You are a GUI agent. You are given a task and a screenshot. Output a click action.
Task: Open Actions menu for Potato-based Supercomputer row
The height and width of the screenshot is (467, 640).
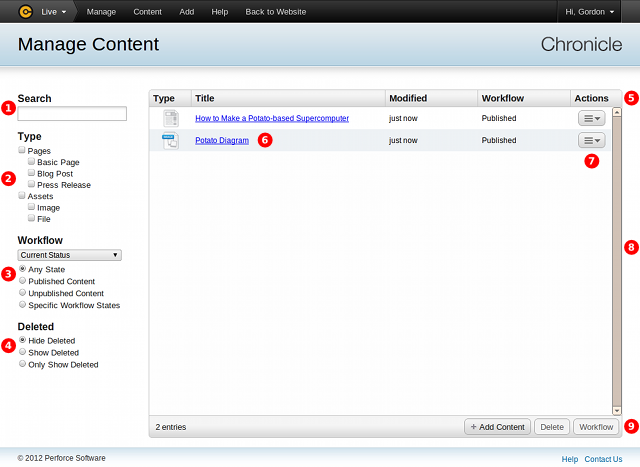[x=591, y=118]
